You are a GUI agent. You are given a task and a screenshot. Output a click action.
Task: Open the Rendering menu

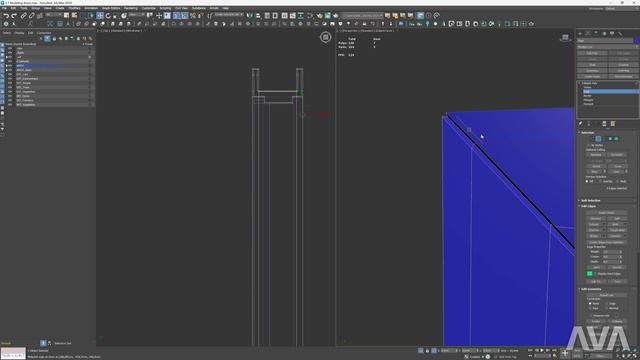tap(131, 8)
